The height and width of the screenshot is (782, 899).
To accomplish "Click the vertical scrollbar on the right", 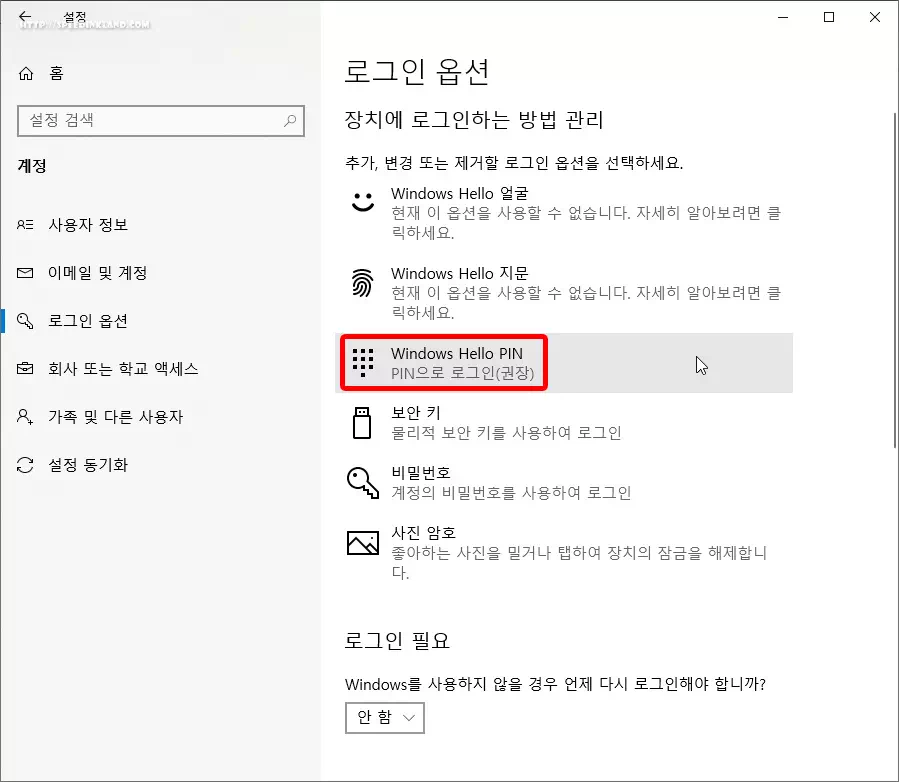I will [894, 281].
